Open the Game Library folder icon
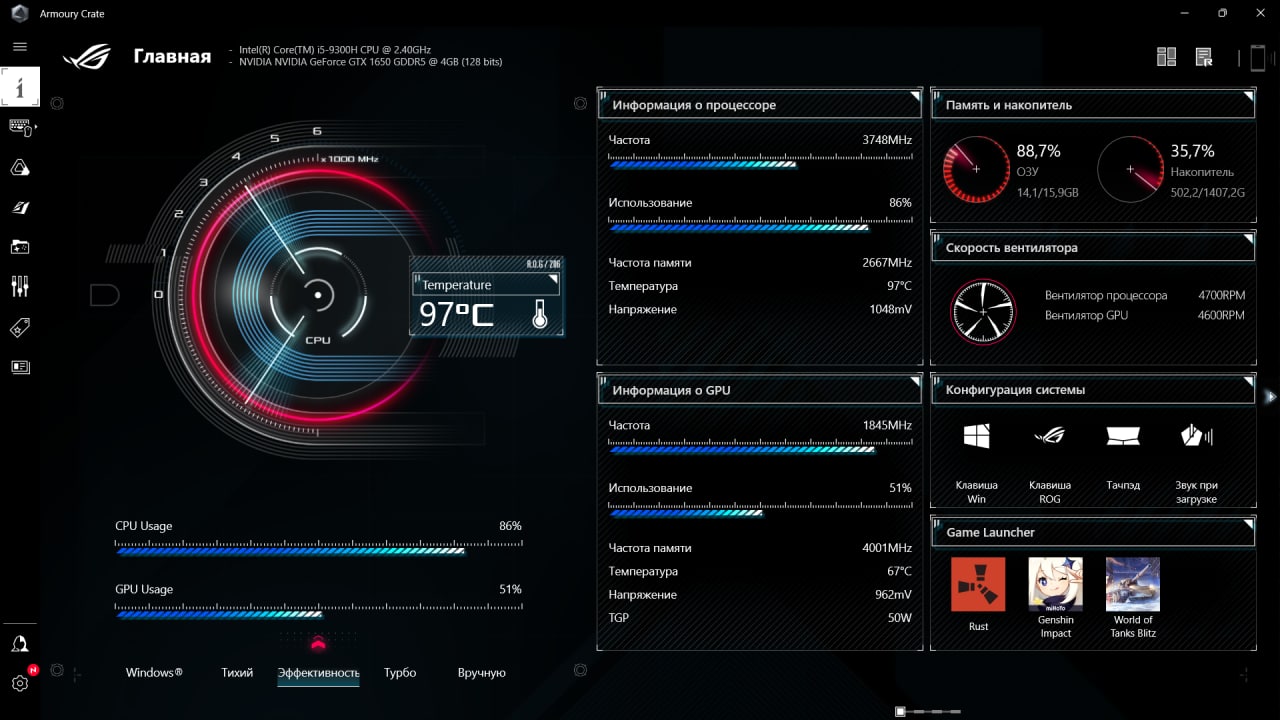Image resolution: width=1280 pixels, height=720 pixels. click(20, 246)
